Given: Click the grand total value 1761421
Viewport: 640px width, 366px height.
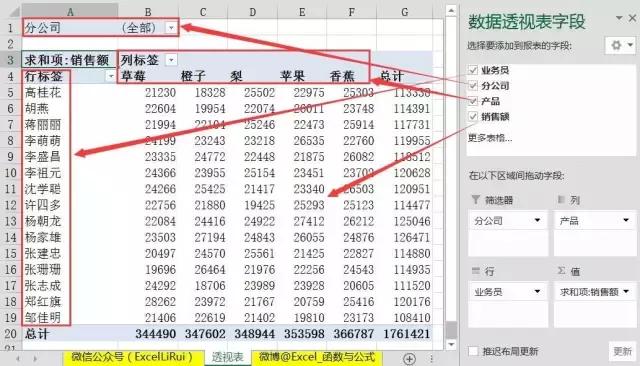Looking at the screenshot, I should click(x=407, y=334).
